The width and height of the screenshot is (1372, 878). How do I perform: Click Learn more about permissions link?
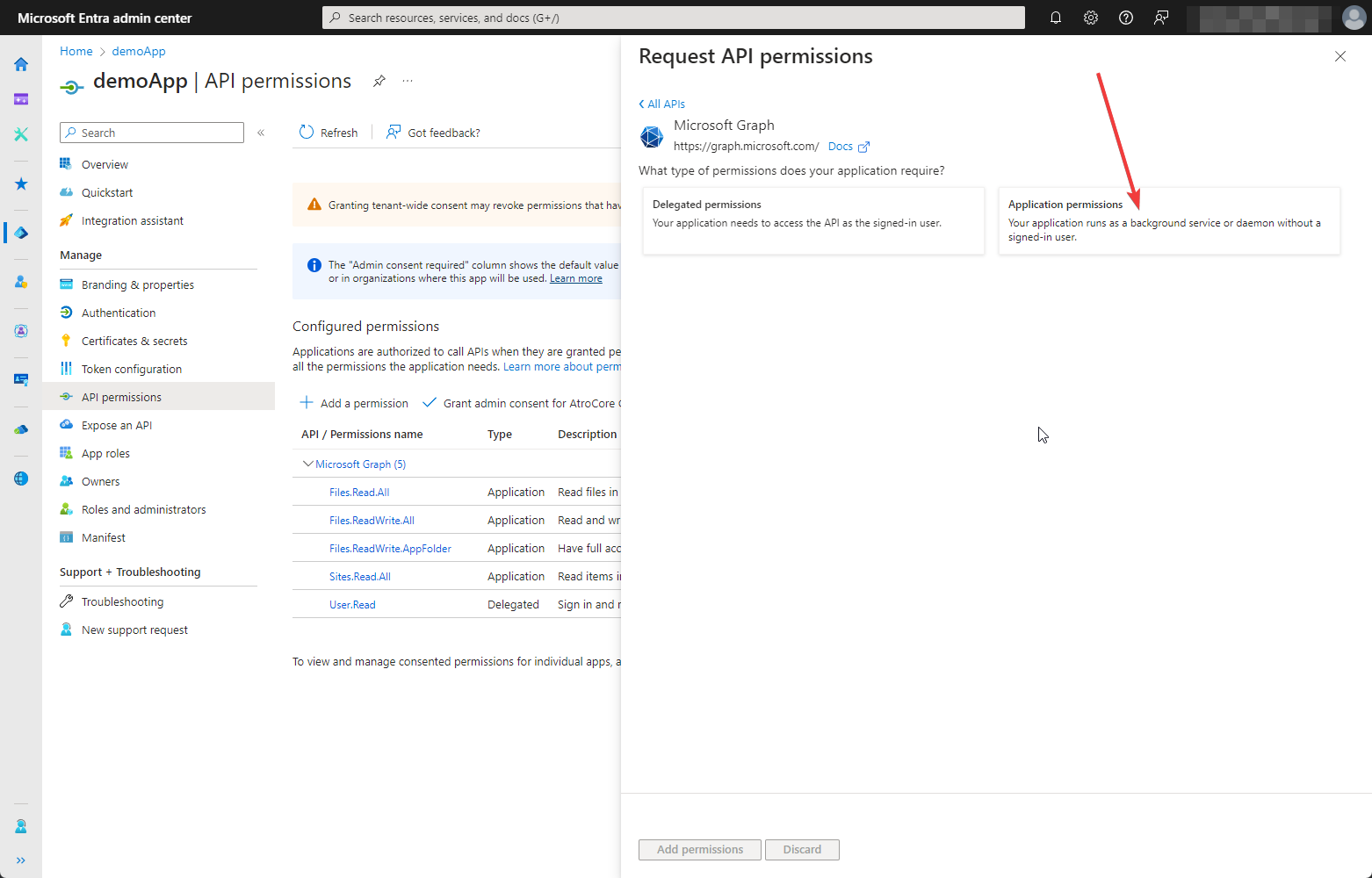click(562, 367)
